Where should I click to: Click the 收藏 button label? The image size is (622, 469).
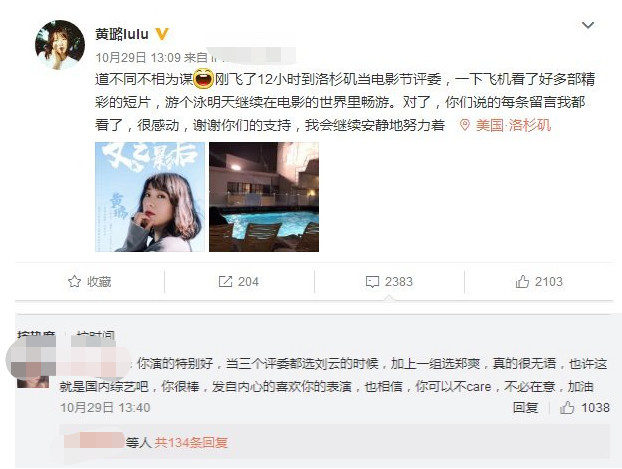point(99,281)
